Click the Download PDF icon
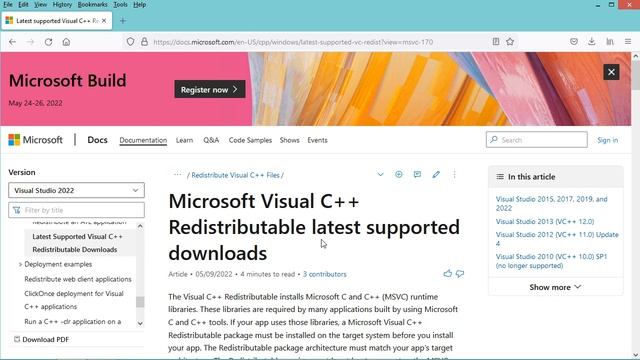 click(x=17, y=339)
